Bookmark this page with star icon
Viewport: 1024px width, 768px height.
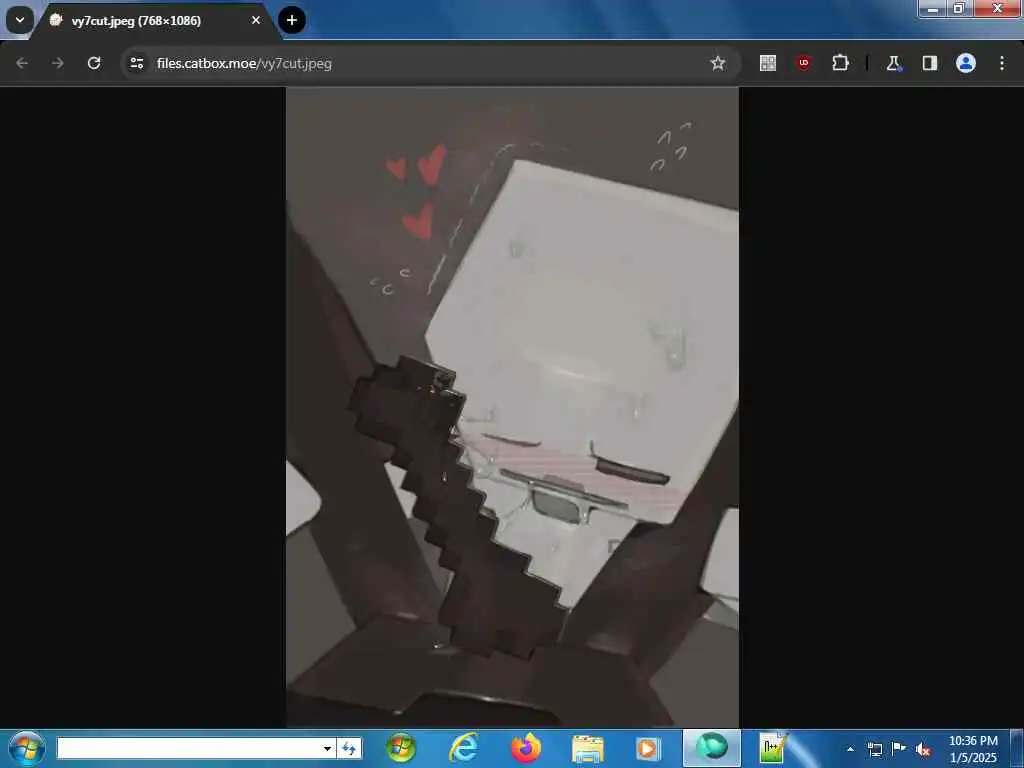(718, 63)
